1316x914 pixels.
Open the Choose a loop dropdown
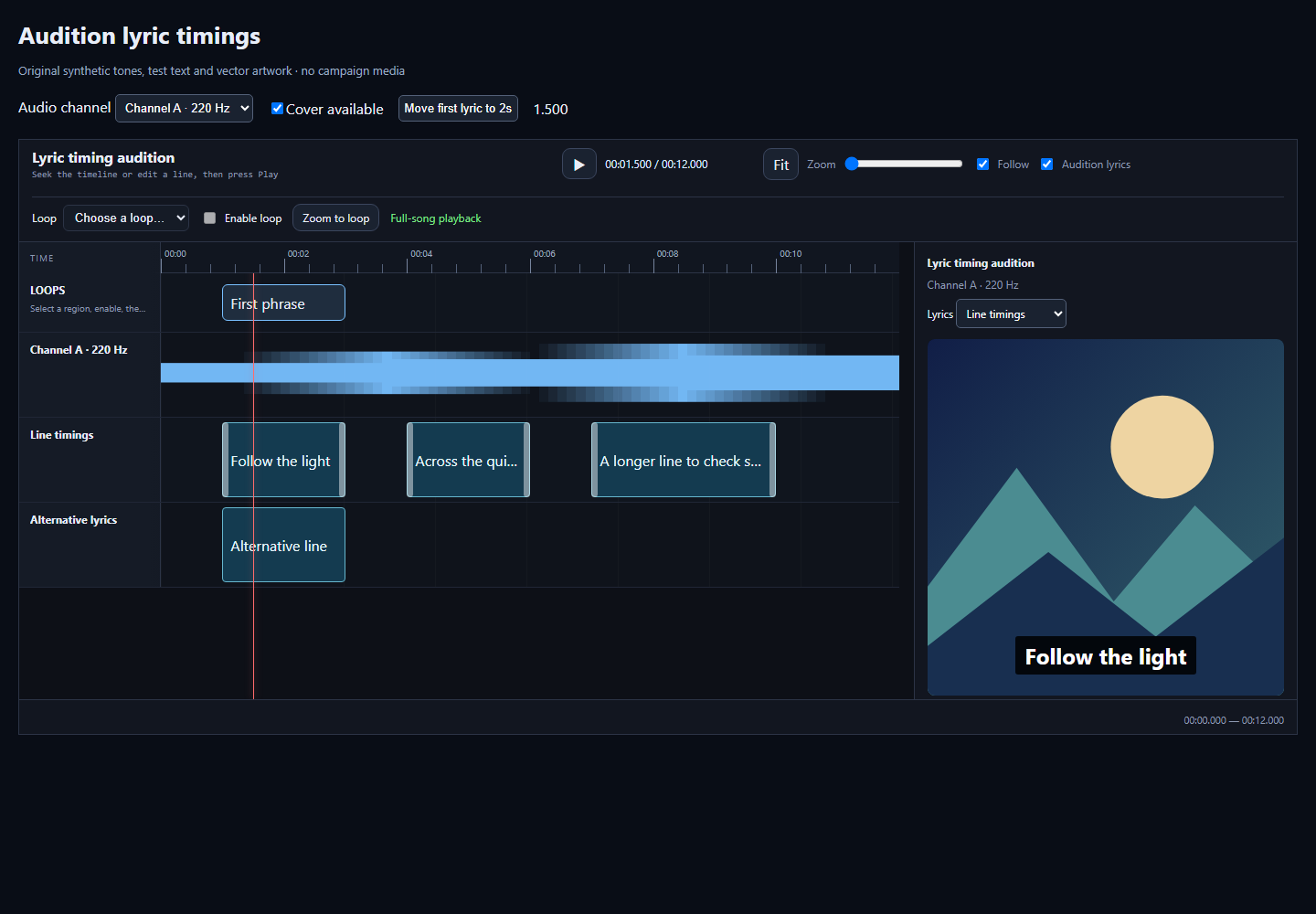pos(126,218)
